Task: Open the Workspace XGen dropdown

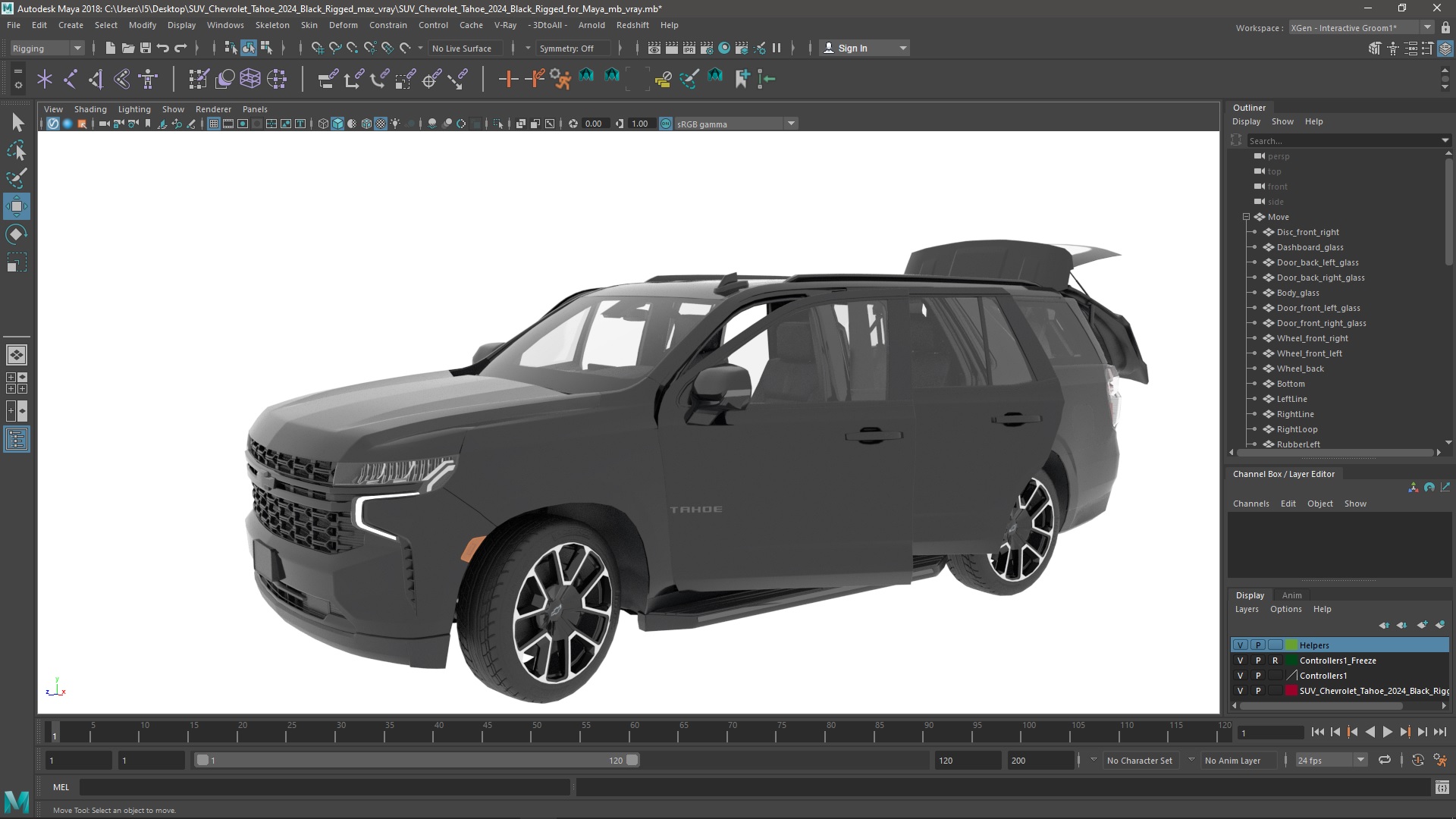Action: (x=1360, y=27)
